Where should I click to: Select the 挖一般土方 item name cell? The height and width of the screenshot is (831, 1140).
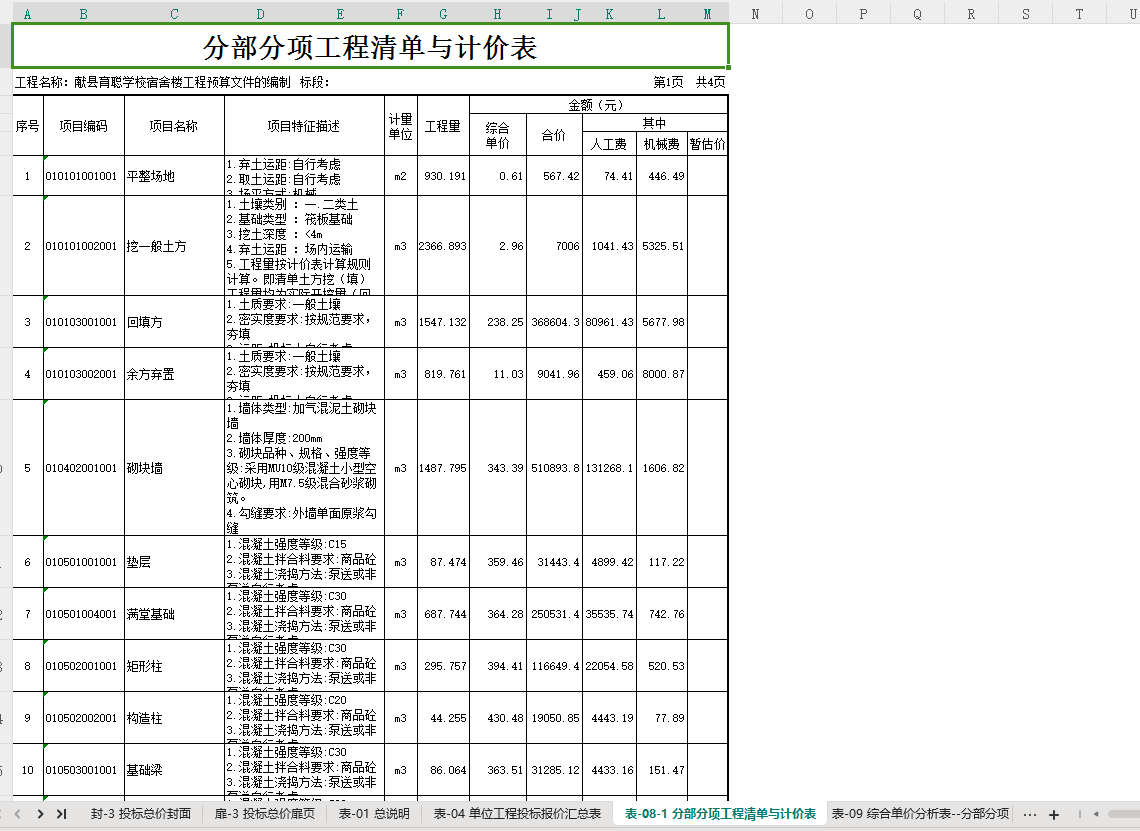(x=174, y=246)
